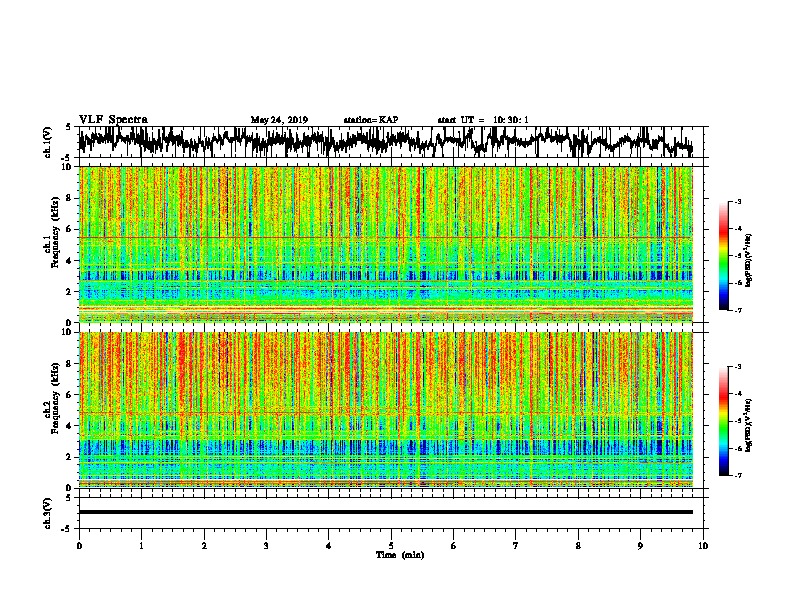Click the '2' kHz tick of ch.1 spectrogram
The width and height of the screenshot is (792, 612).
71,291
